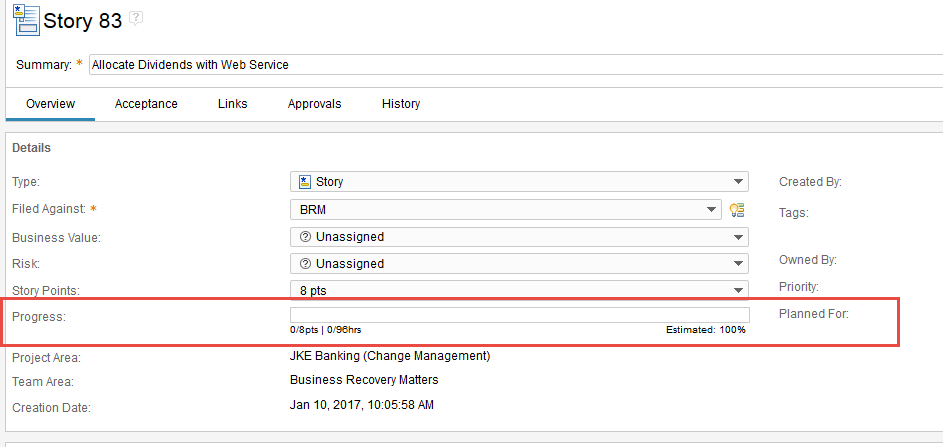Click the JKE Banking project area text

[x=390, y=356]
